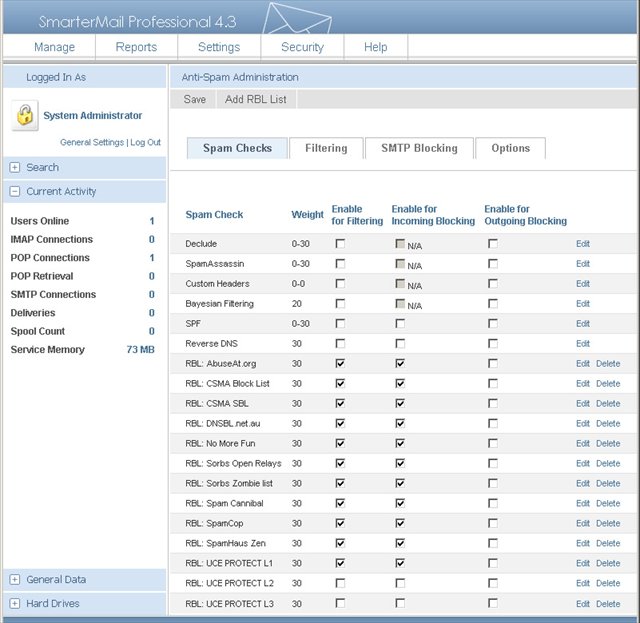Viewport: 640px width, 623px height.
Task: Expand the General Data section
Action: tap(15, 580)
